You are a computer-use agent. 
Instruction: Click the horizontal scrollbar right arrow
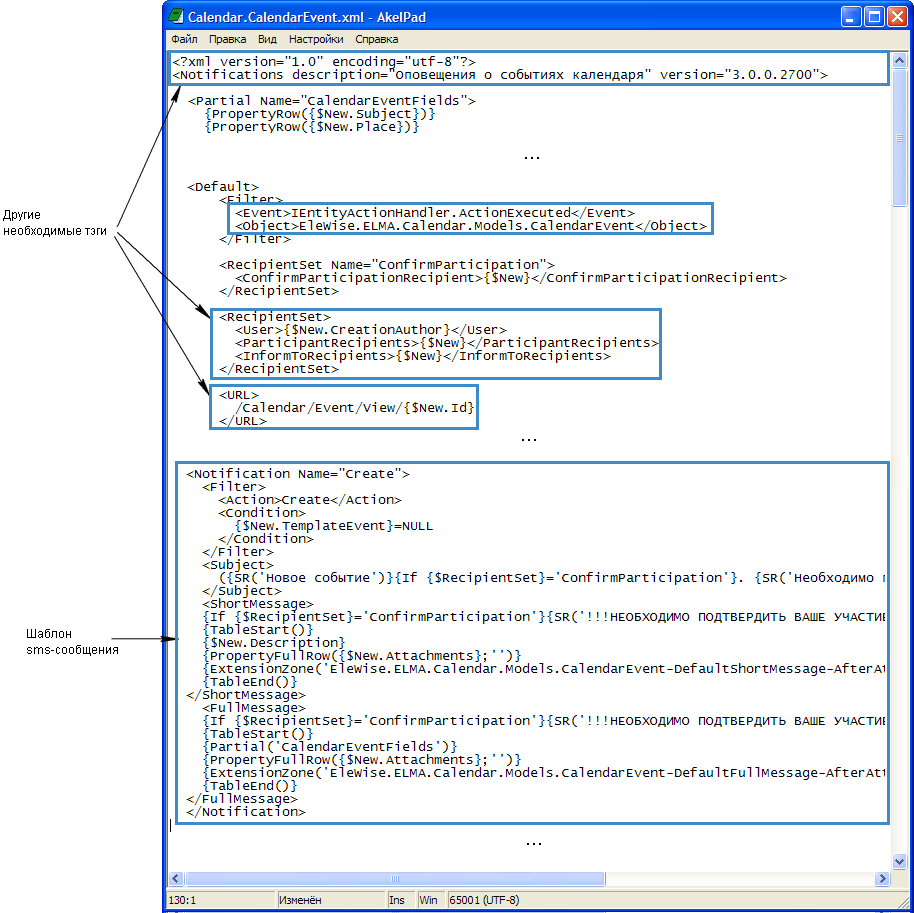click(883, 878)
